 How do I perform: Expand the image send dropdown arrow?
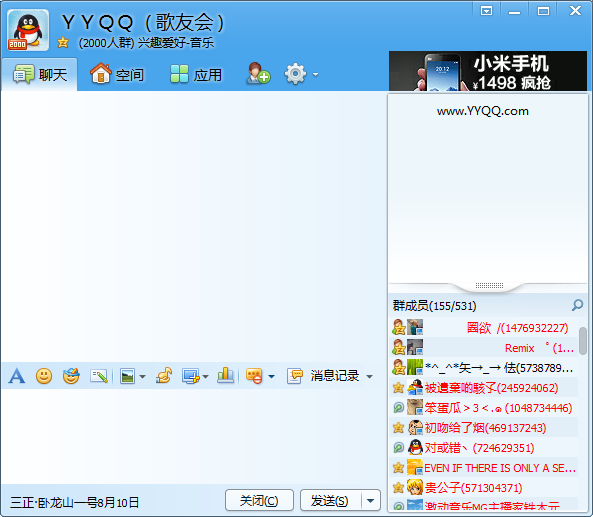pos(143,377)
